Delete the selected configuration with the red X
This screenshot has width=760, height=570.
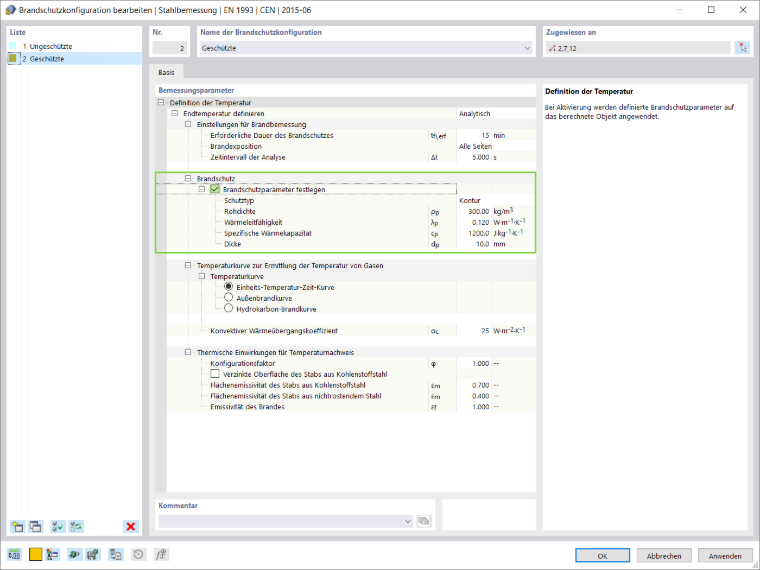tap(131, 526)
